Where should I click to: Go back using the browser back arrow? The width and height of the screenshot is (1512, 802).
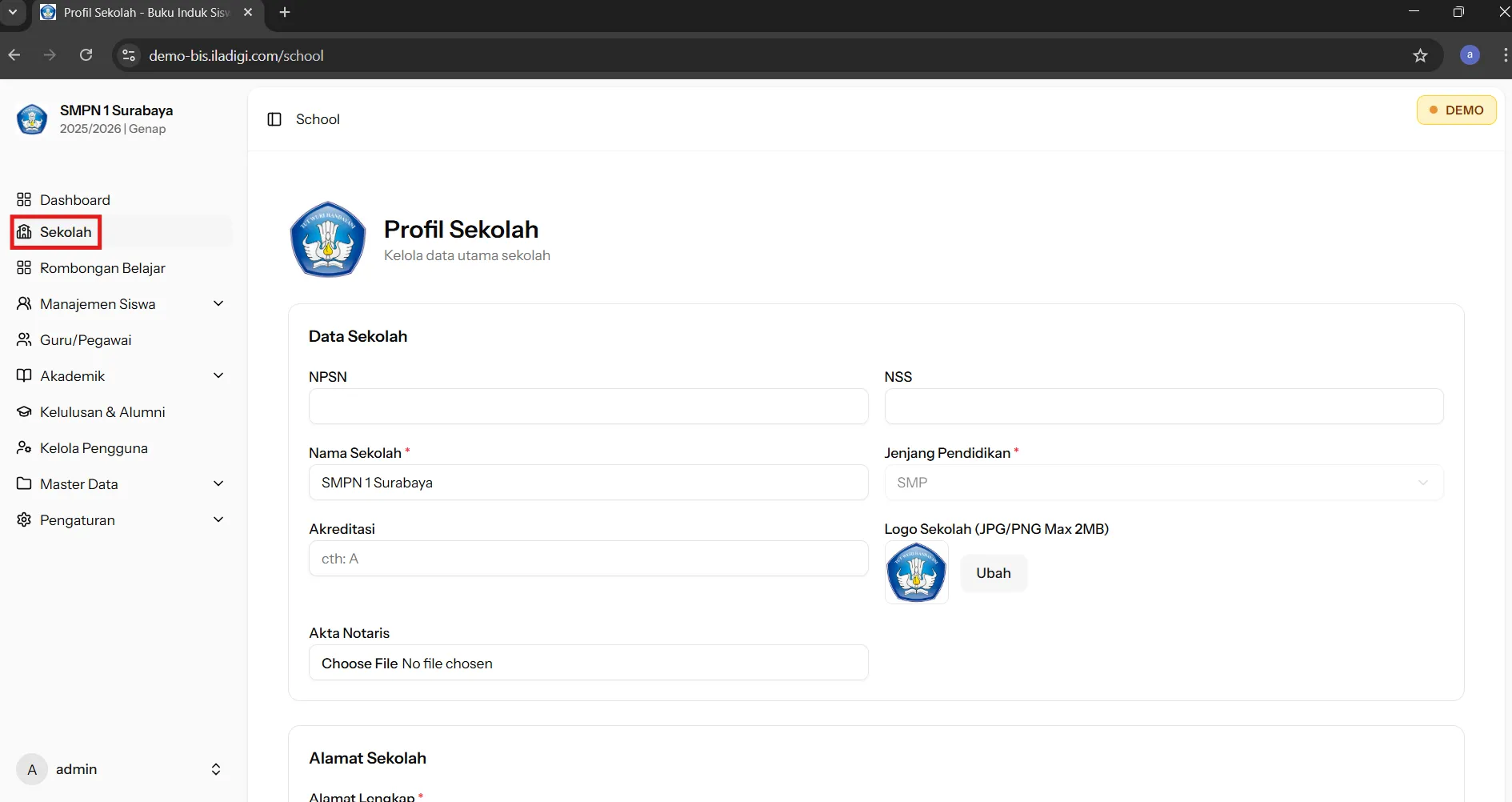[x=14, y=55]
